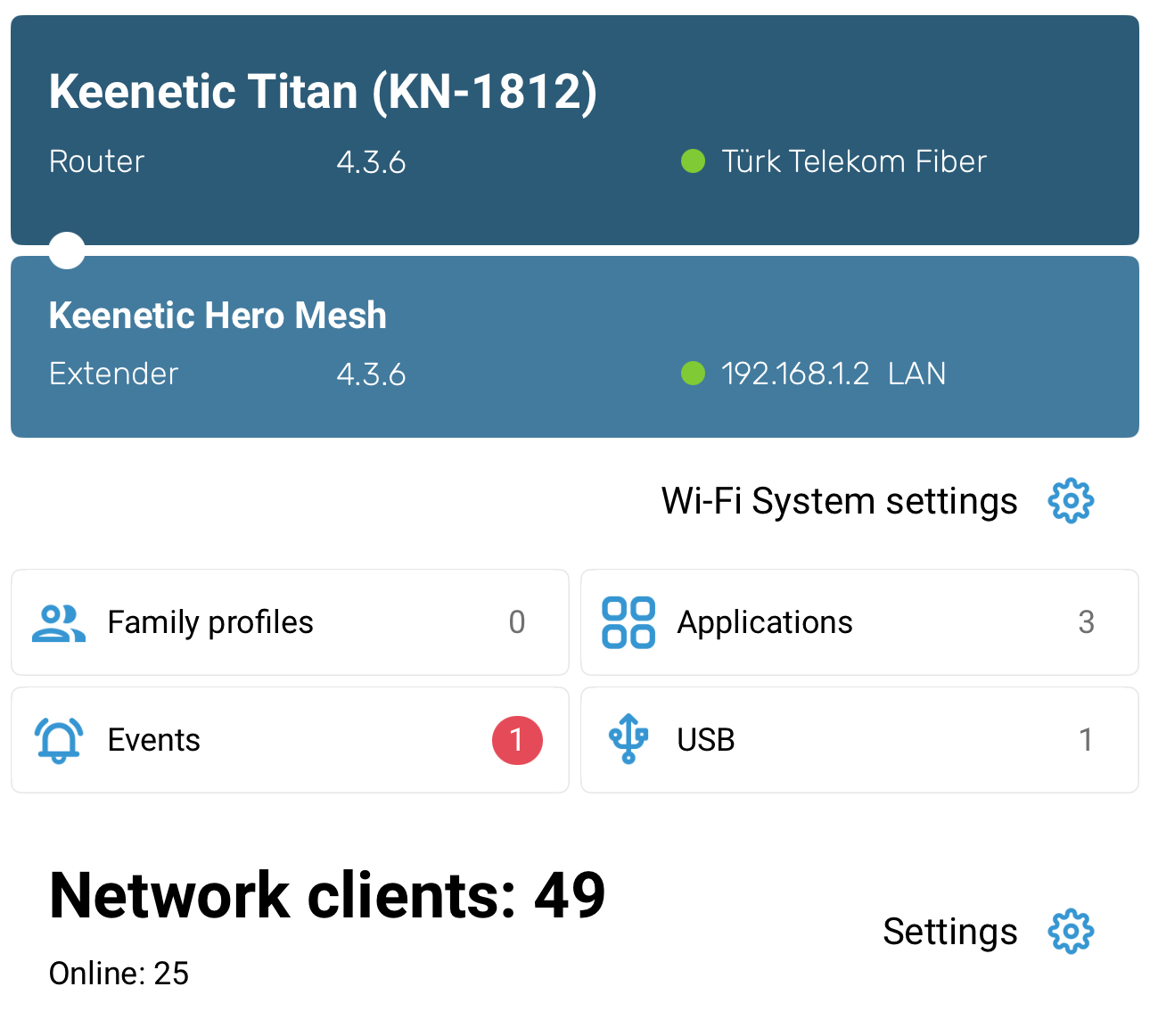Screen dimensions: 1150x1036
Task: Click green status dot beside Türk Telekom Fiber
Action: pyautogui.click(x=693, y=161)
